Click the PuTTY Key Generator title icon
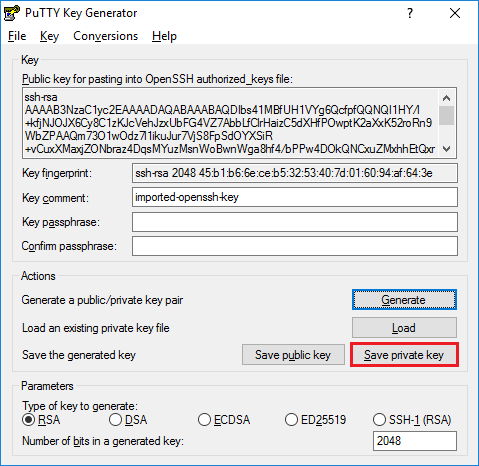 12,13
